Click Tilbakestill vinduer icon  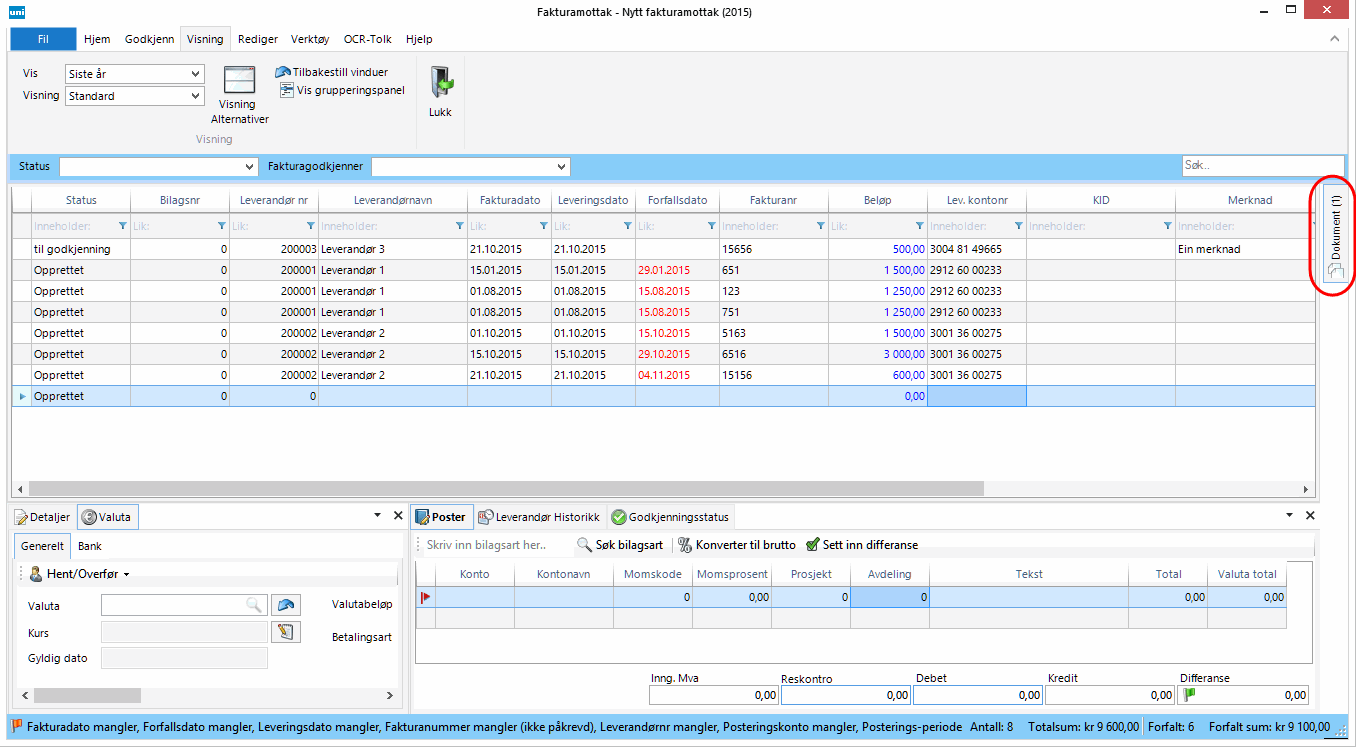pyautogui.click(x=283, y=72)
